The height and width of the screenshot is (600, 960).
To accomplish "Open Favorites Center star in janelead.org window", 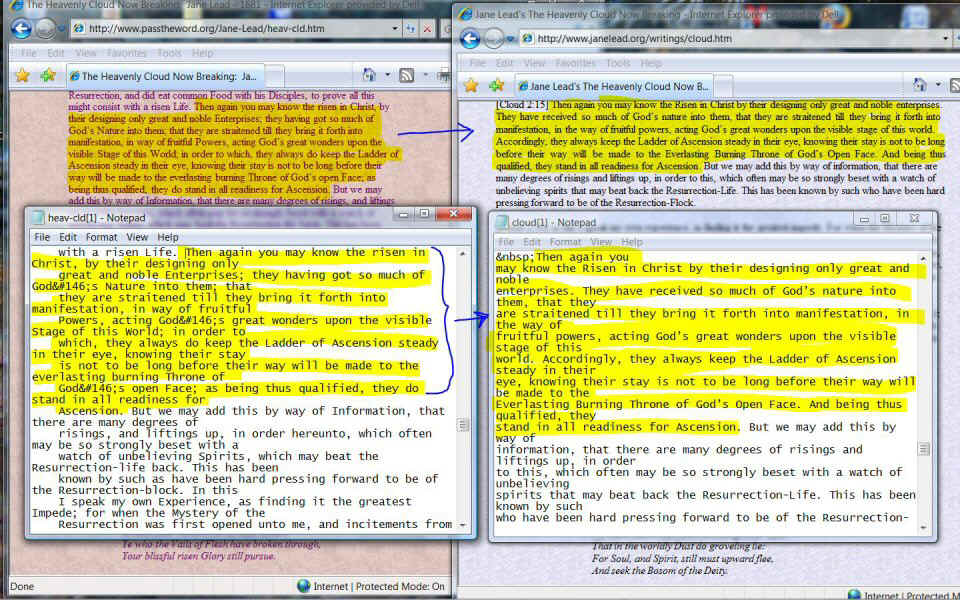I will pyautogui.click(x=470, y=86).
